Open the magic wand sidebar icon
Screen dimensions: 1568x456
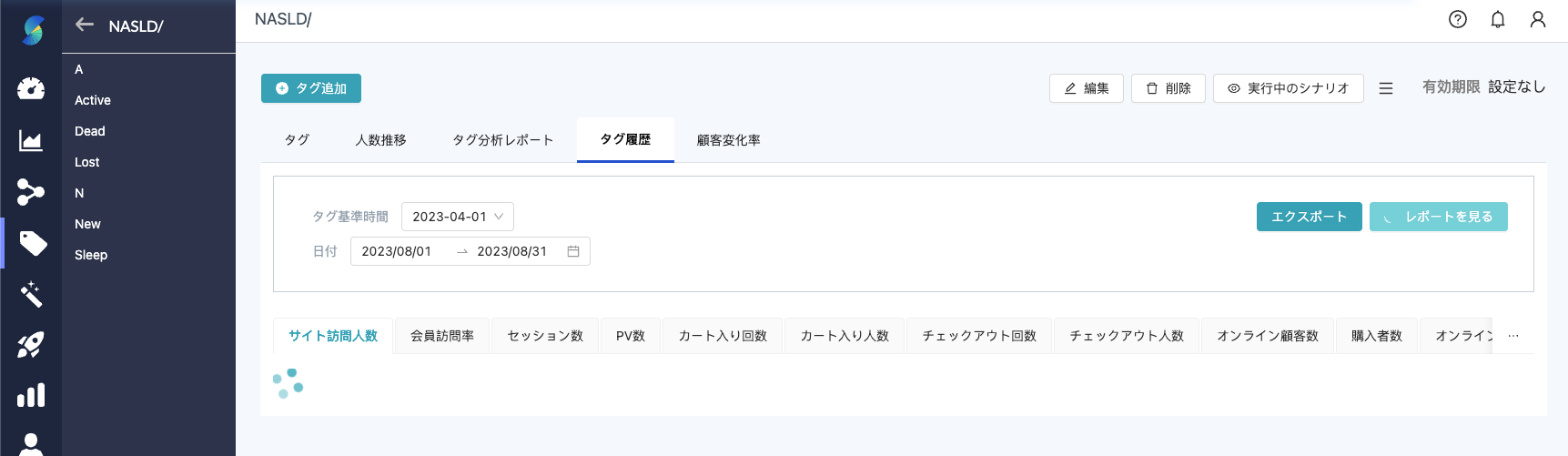pyautogui.click(x=31, y=294)
